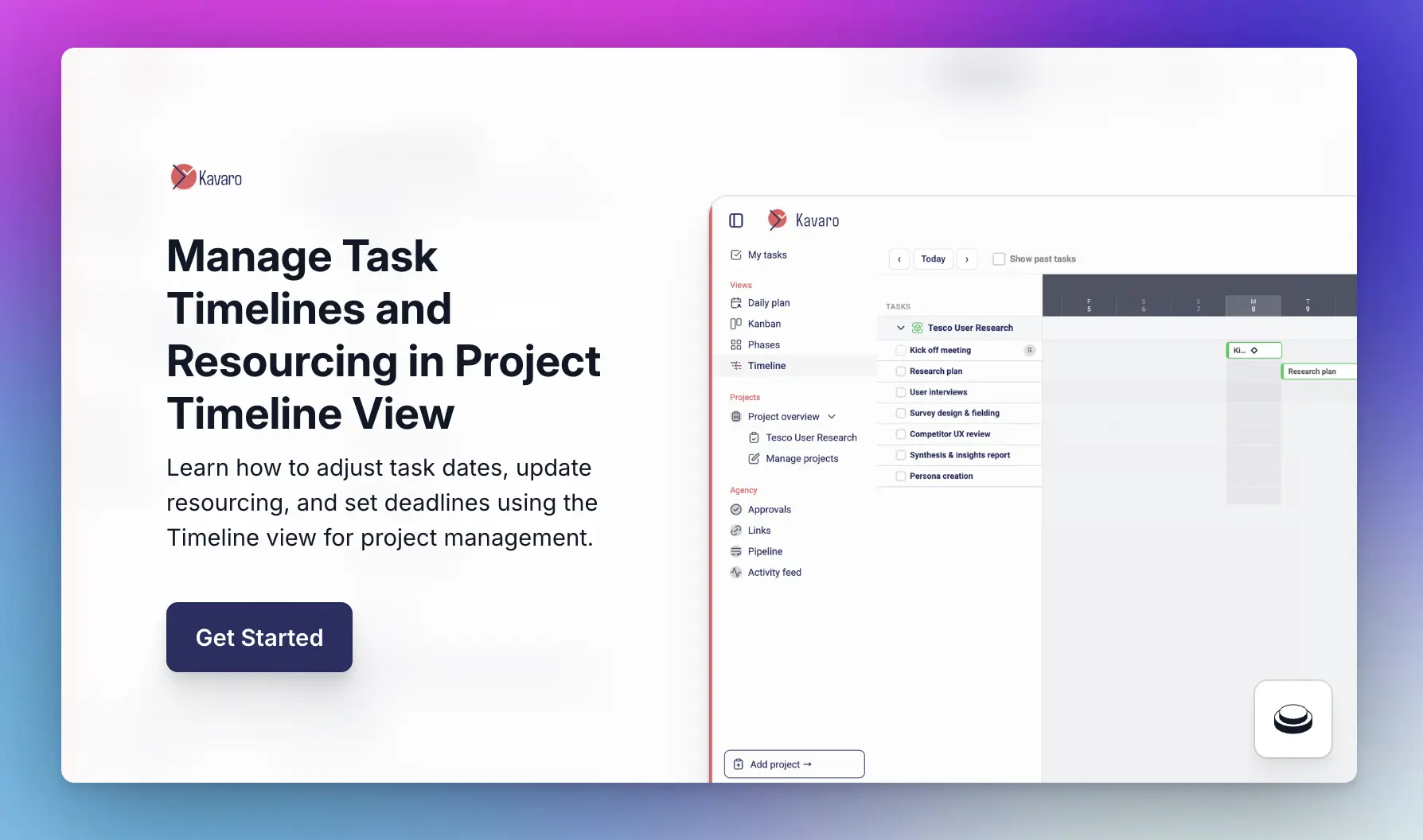Check off Survey design & fielding task
The width and height of the screenshot is (1423, 840).
click(901, 413)
